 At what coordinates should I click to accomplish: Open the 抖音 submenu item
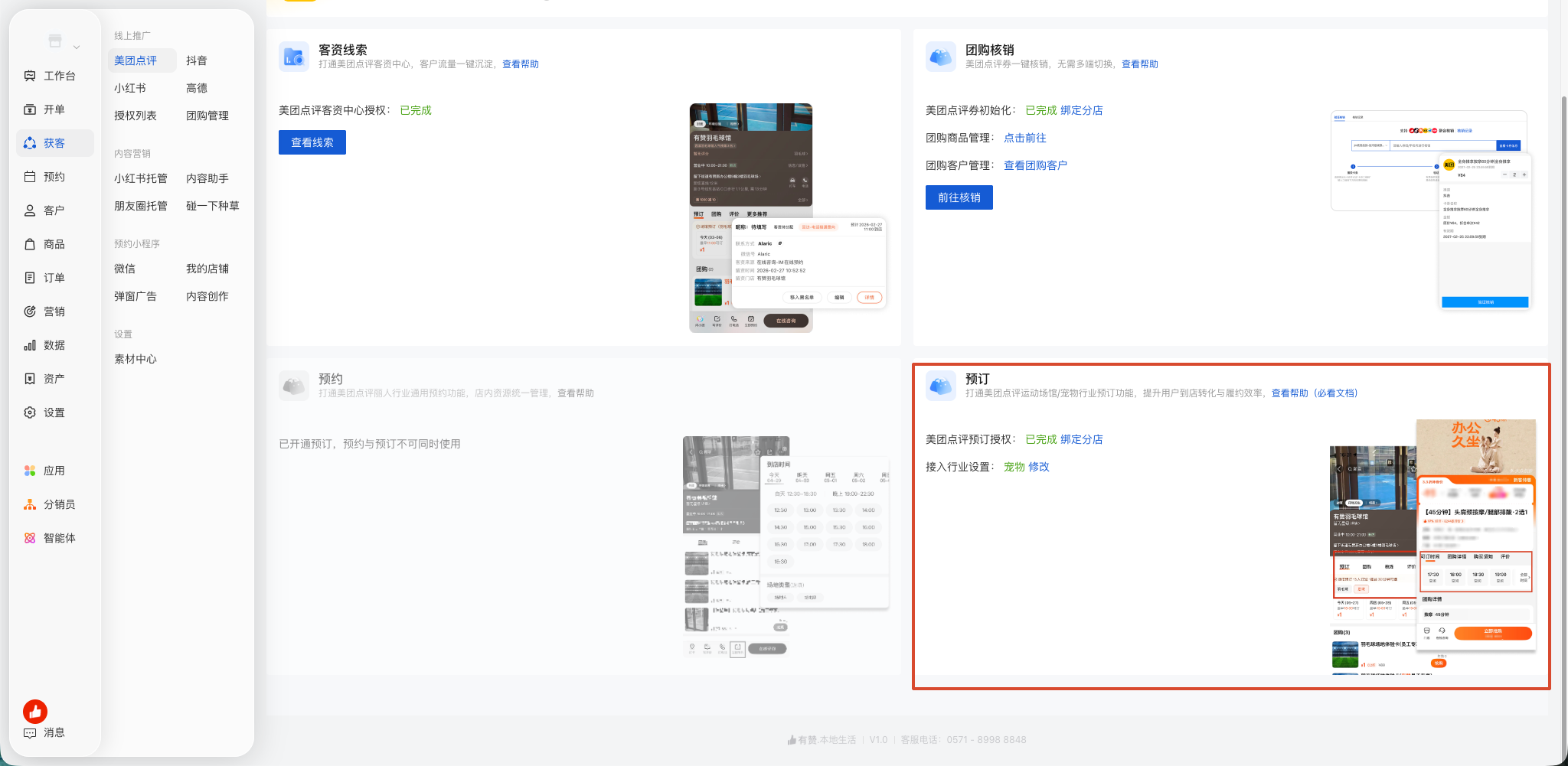click(197, 60)
